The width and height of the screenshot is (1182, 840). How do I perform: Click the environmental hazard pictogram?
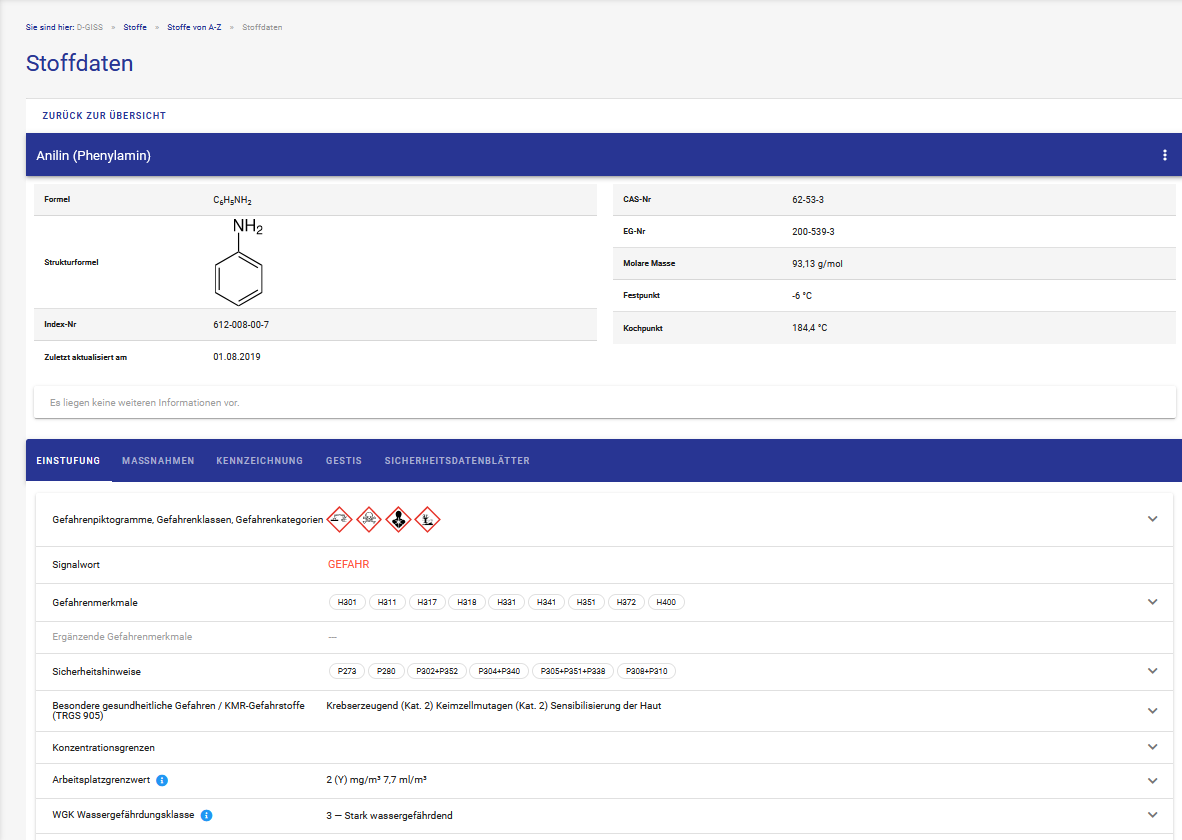tap(427, 520)
